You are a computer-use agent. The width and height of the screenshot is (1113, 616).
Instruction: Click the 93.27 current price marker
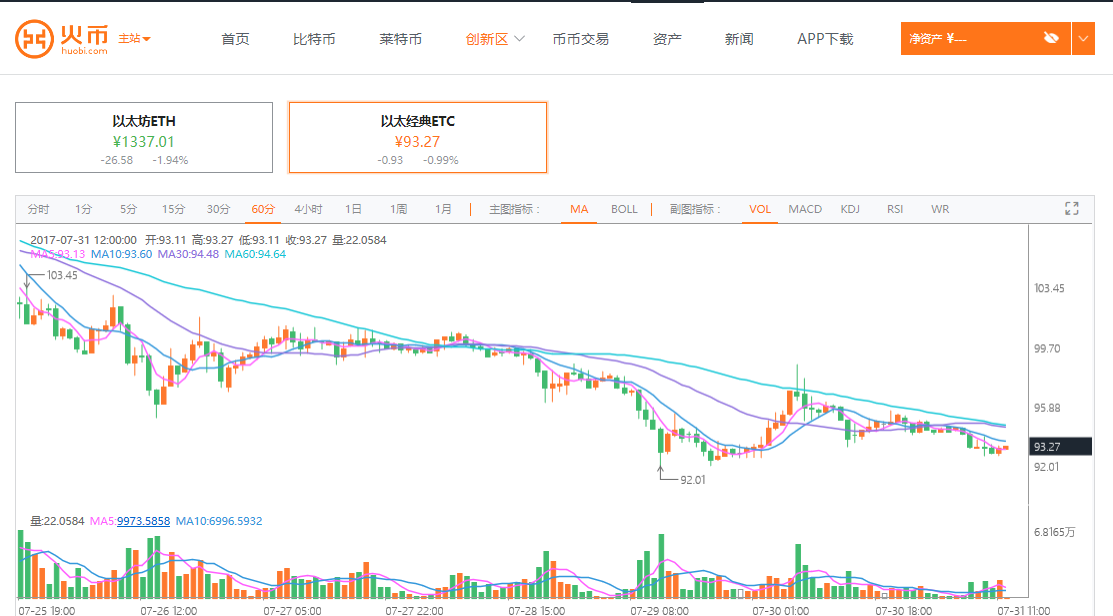click(1060, 447)
